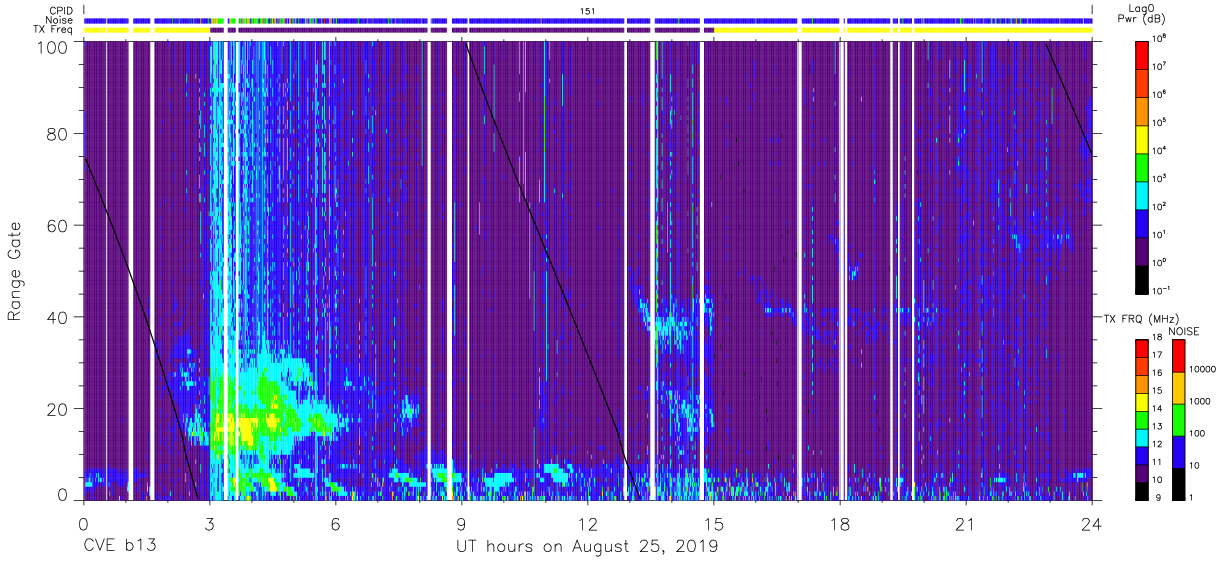
Task: Click the green segment of the NOISE colorbar
Action: (x=1178, y=419)
